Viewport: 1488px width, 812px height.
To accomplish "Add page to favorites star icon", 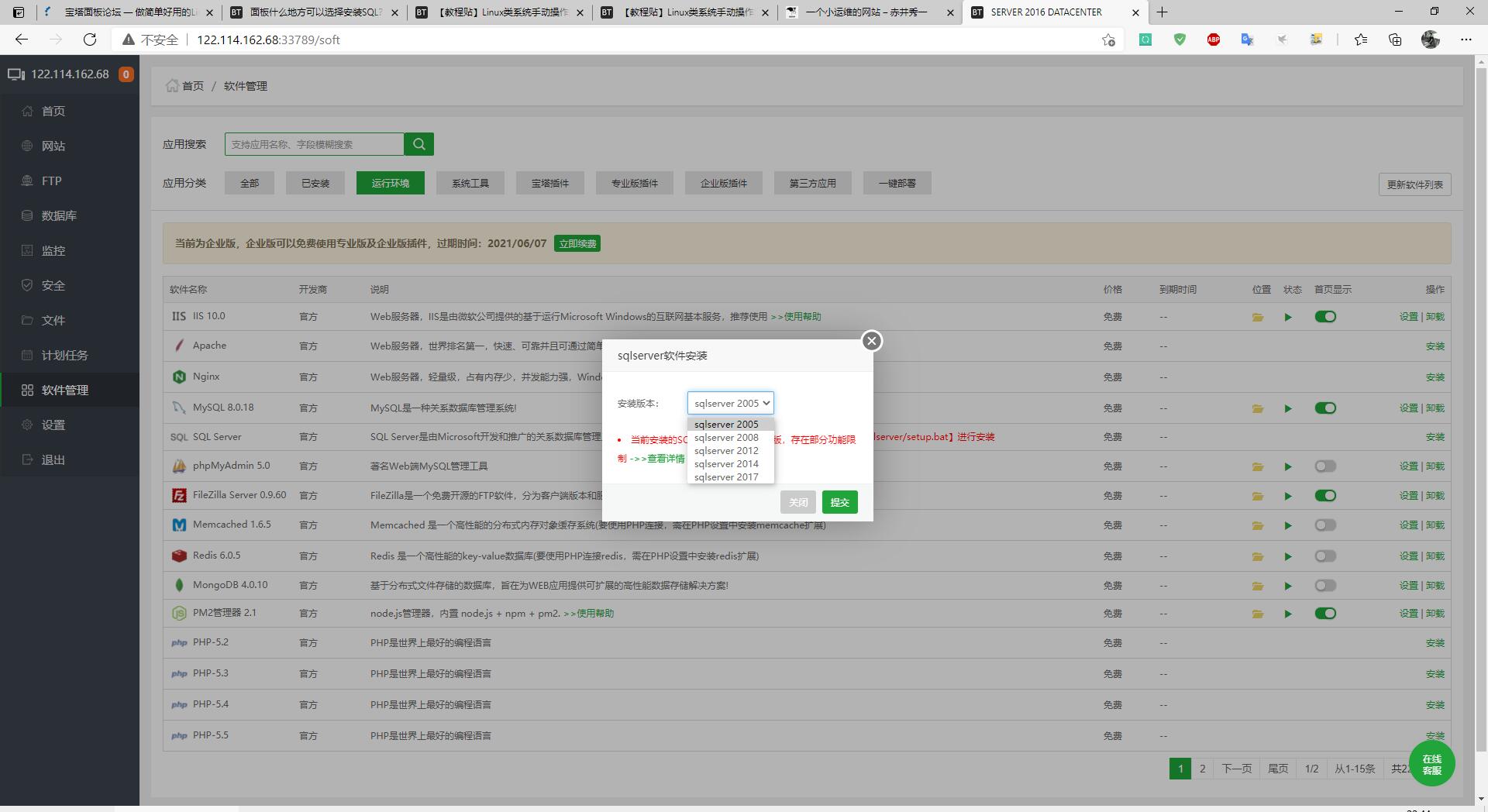I will tap(1108, 40).
